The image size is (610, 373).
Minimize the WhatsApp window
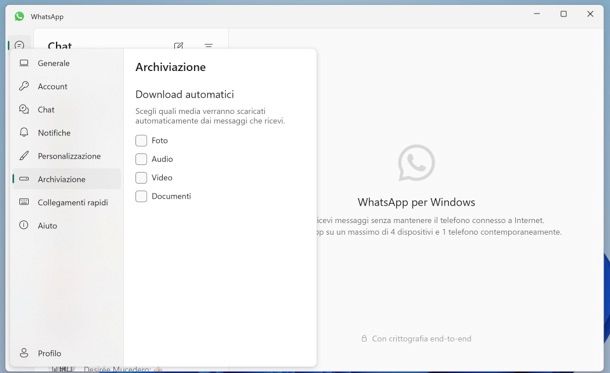pos(537,14)
